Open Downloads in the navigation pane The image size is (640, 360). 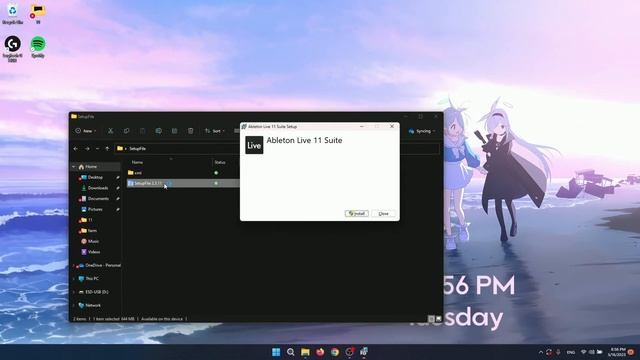[98, 188]
